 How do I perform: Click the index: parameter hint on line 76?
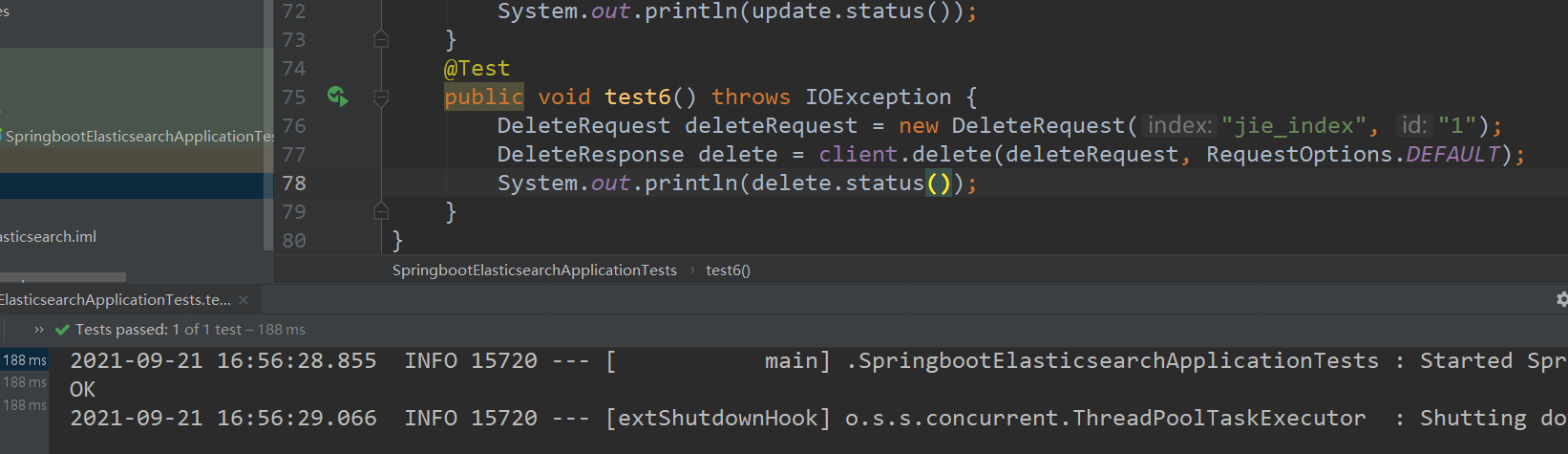tap(1179, 126)
